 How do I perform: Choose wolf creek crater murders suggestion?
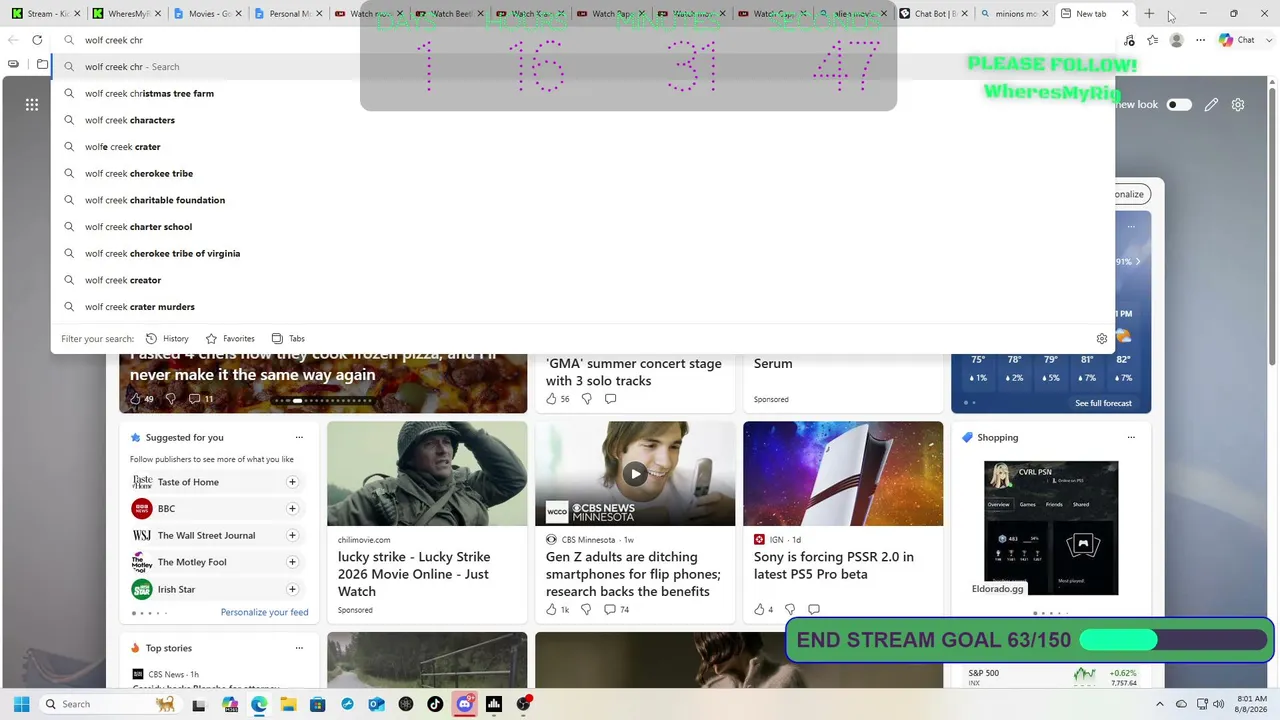coord(583,307)
